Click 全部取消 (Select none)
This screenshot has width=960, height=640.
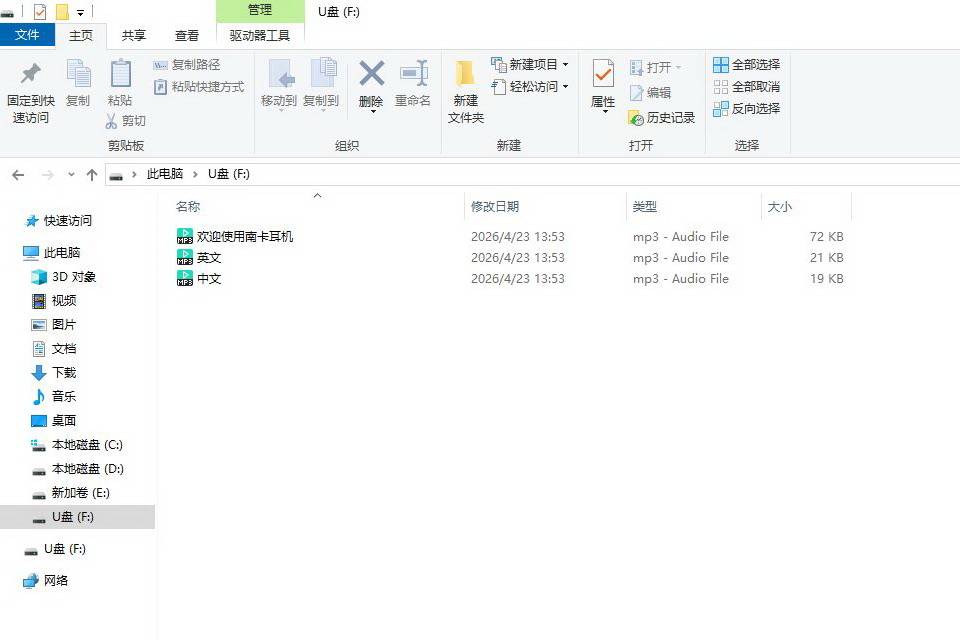[746, 86]
